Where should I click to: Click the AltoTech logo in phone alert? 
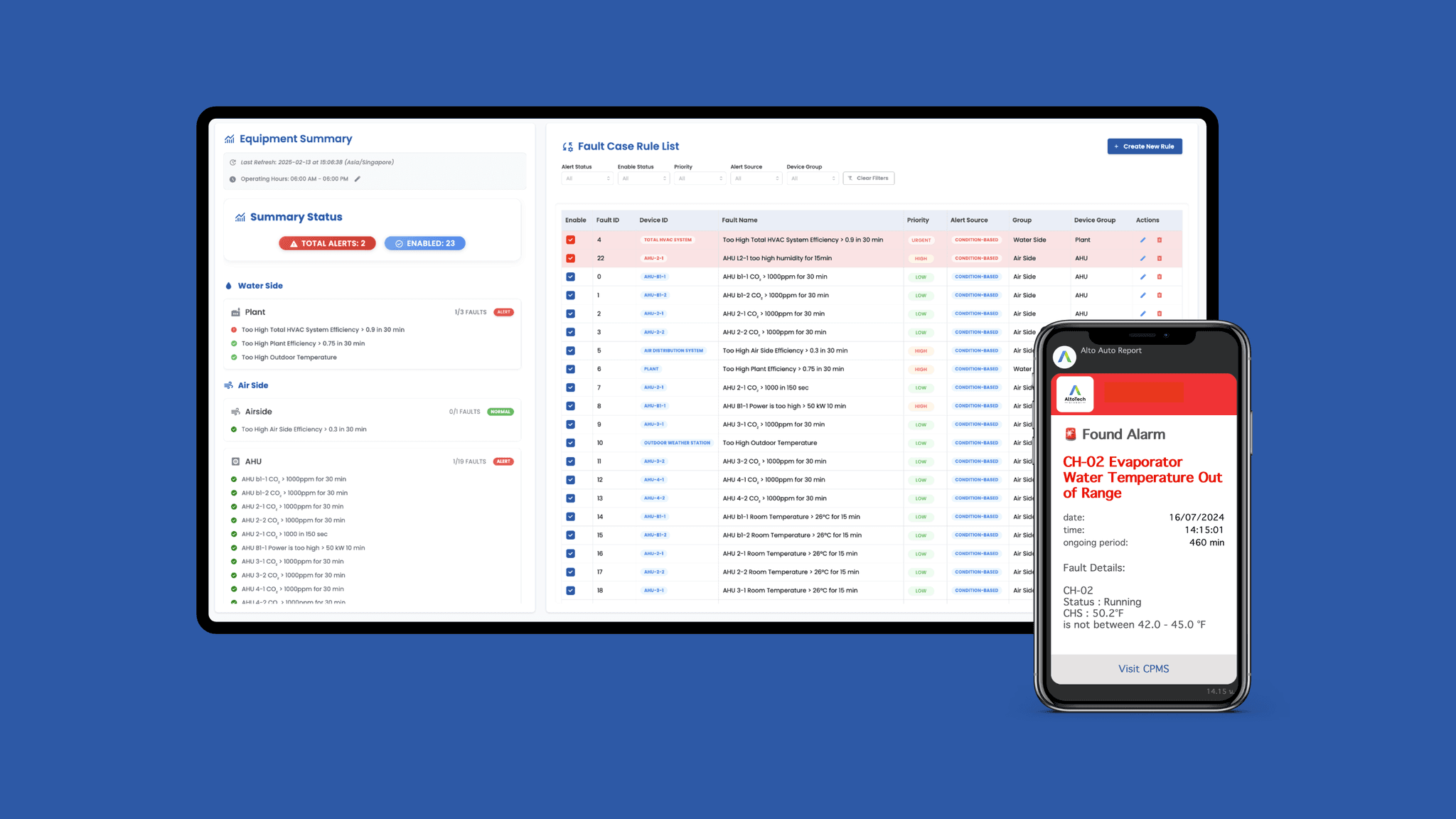pyautogui.click(x=1075, y=394)
